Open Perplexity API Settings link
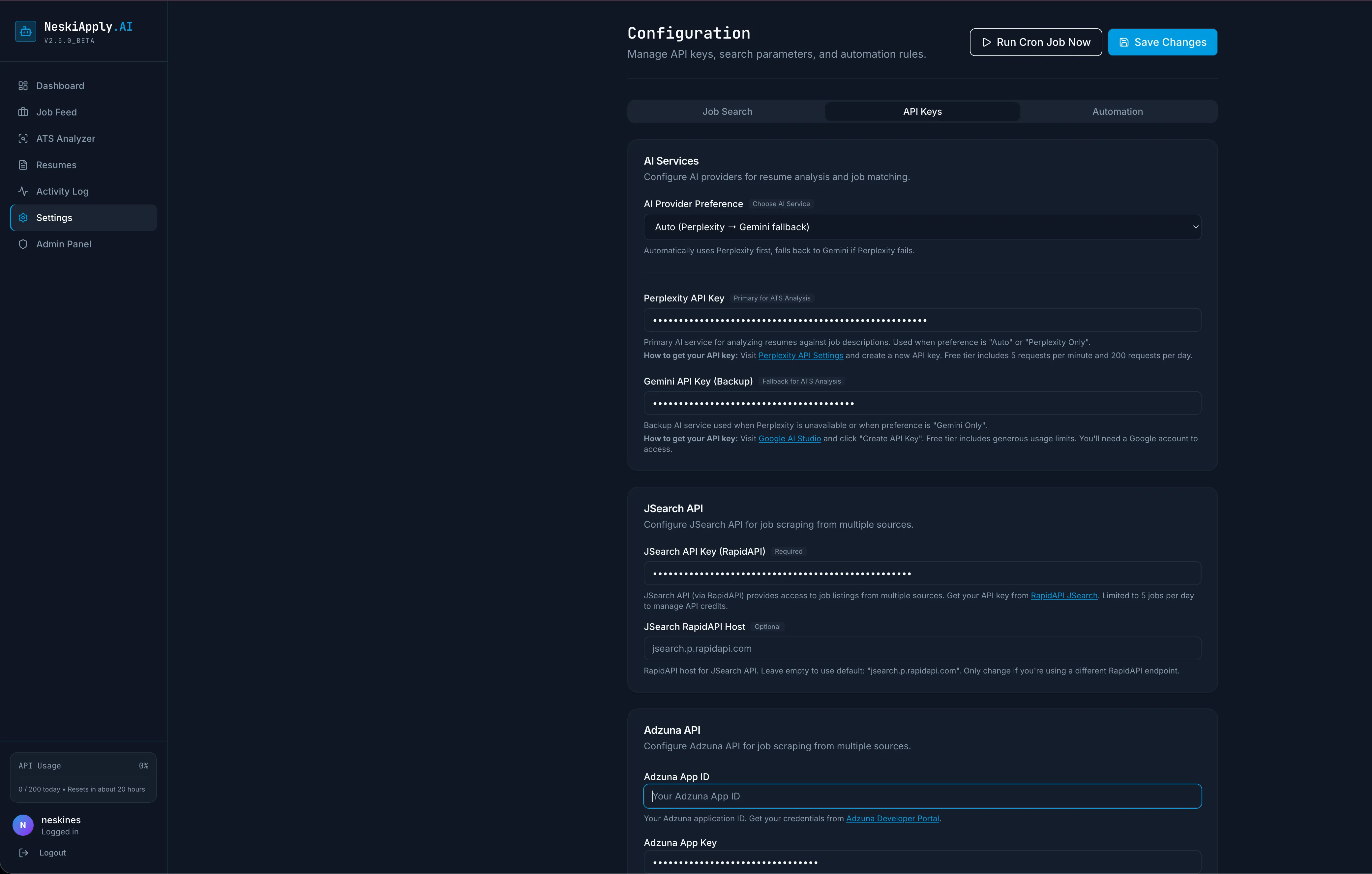Viewport: 1372px width, 874px height. pos(800,355)
